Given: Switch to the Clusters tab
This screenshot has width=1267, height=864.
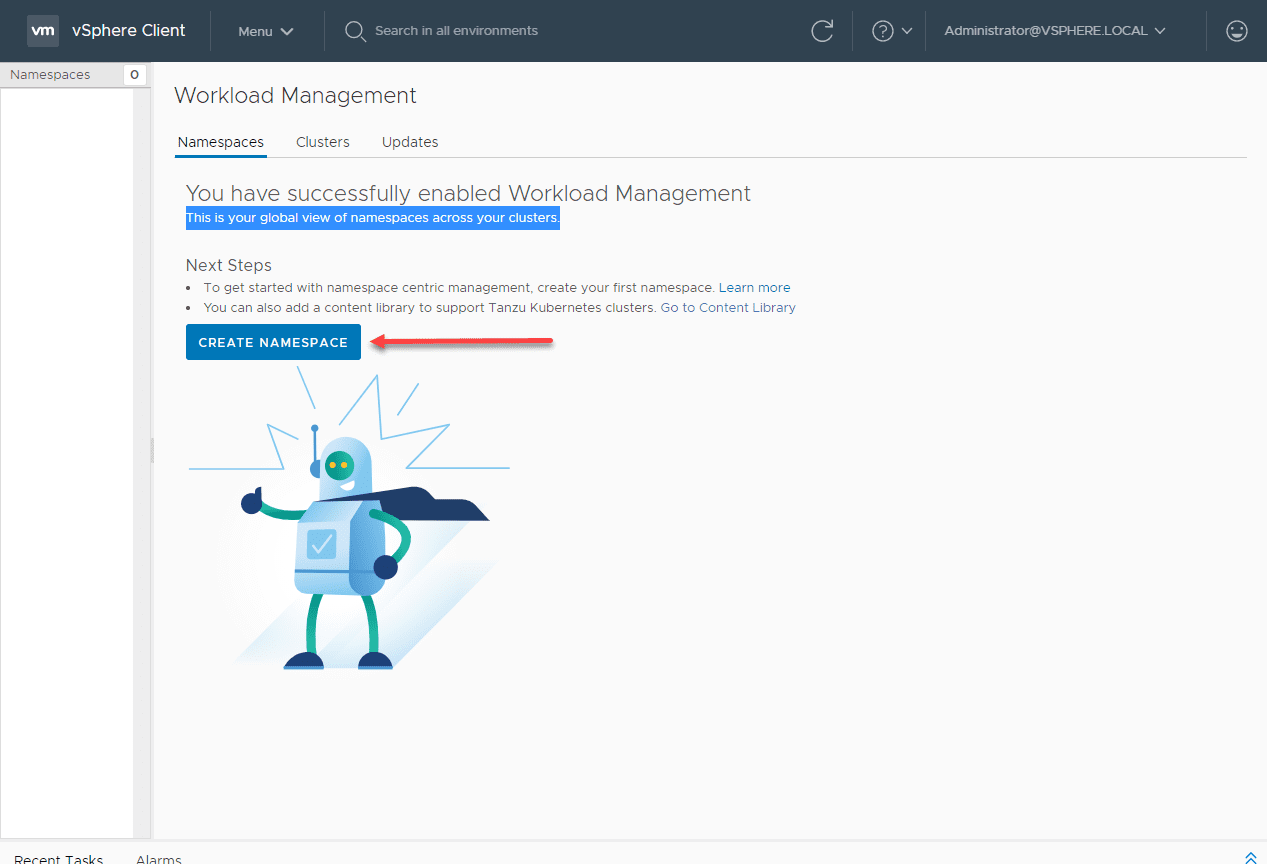Looking at the screenshot, I should (322, 142).
